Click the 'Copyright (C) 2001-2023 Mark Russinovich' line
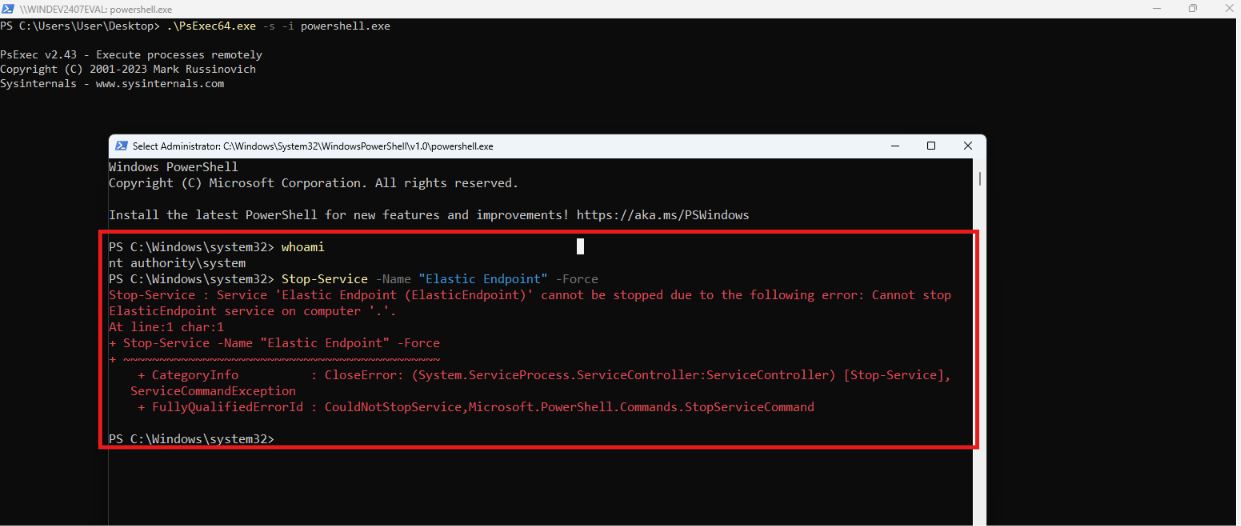Viewport: 1241px width, 526px height. [x=128, y=69]
